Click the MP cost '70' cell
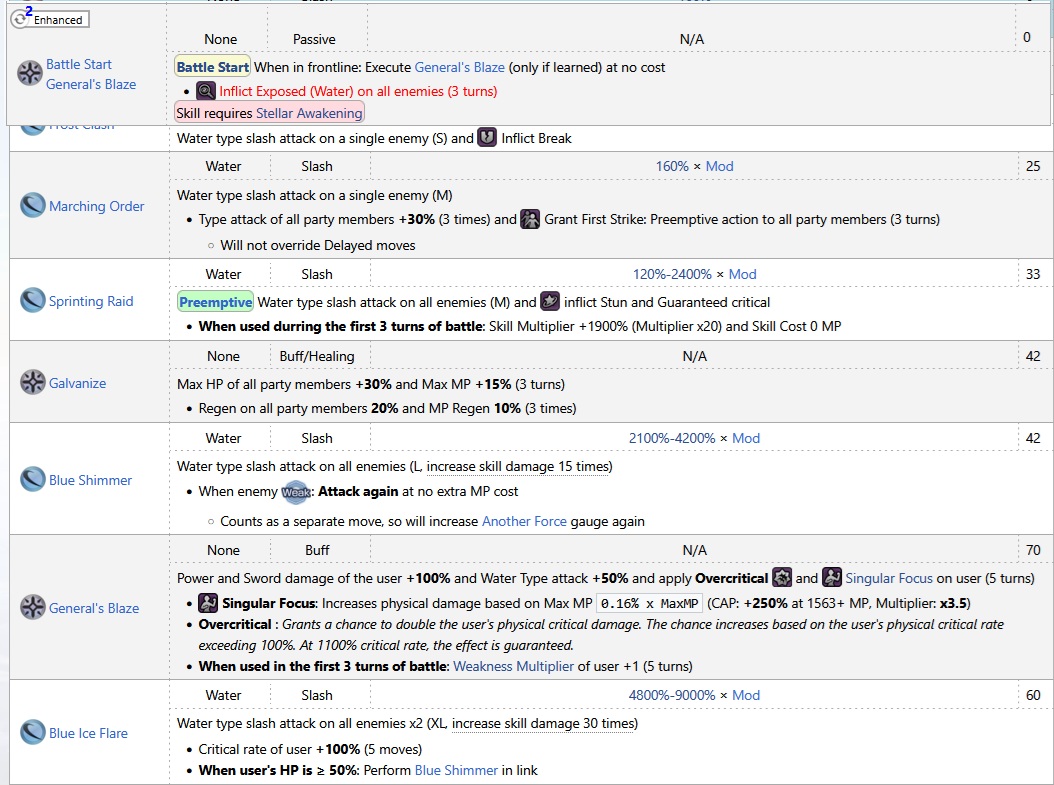 point(1033,550)
